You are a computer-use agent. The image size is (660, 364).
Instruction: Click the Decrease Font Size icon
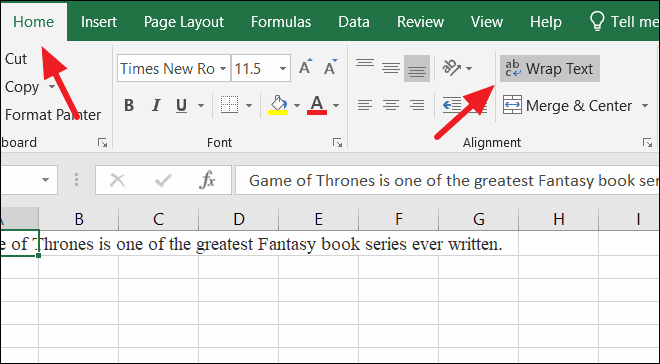tap(330, 67)
